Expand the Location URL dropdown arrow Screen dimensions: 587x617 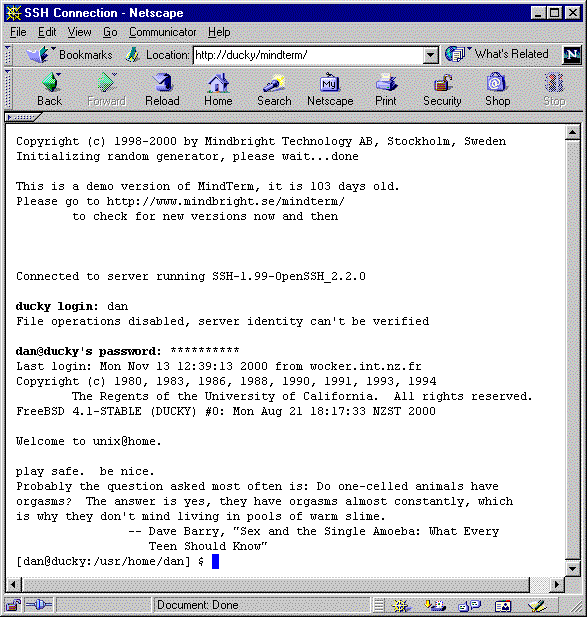(431, 55)
